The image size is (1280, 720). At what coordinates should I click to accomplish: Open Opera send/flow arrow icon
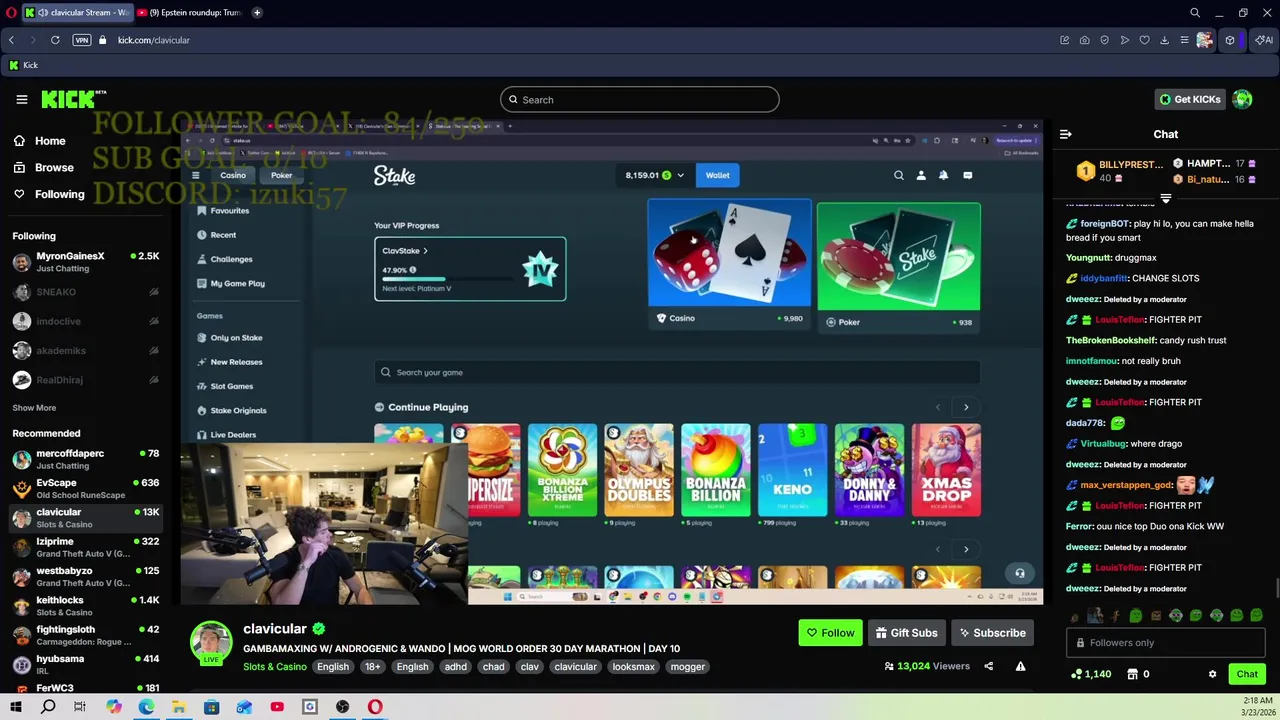pos(1125,40)
